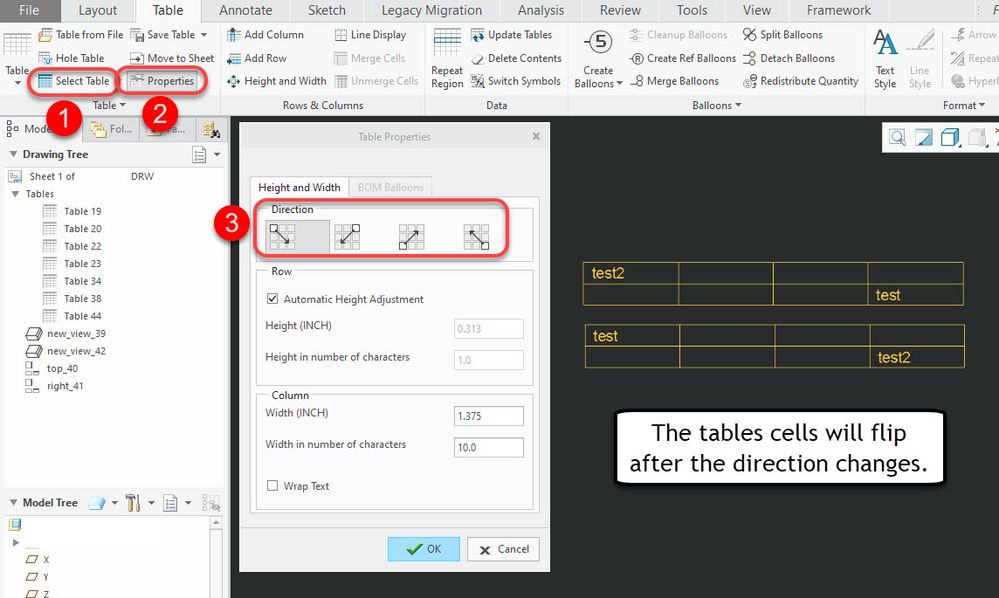Switch to the Annotate tab
The height and width of the screenshot is (598, 999).
point(245,10)
